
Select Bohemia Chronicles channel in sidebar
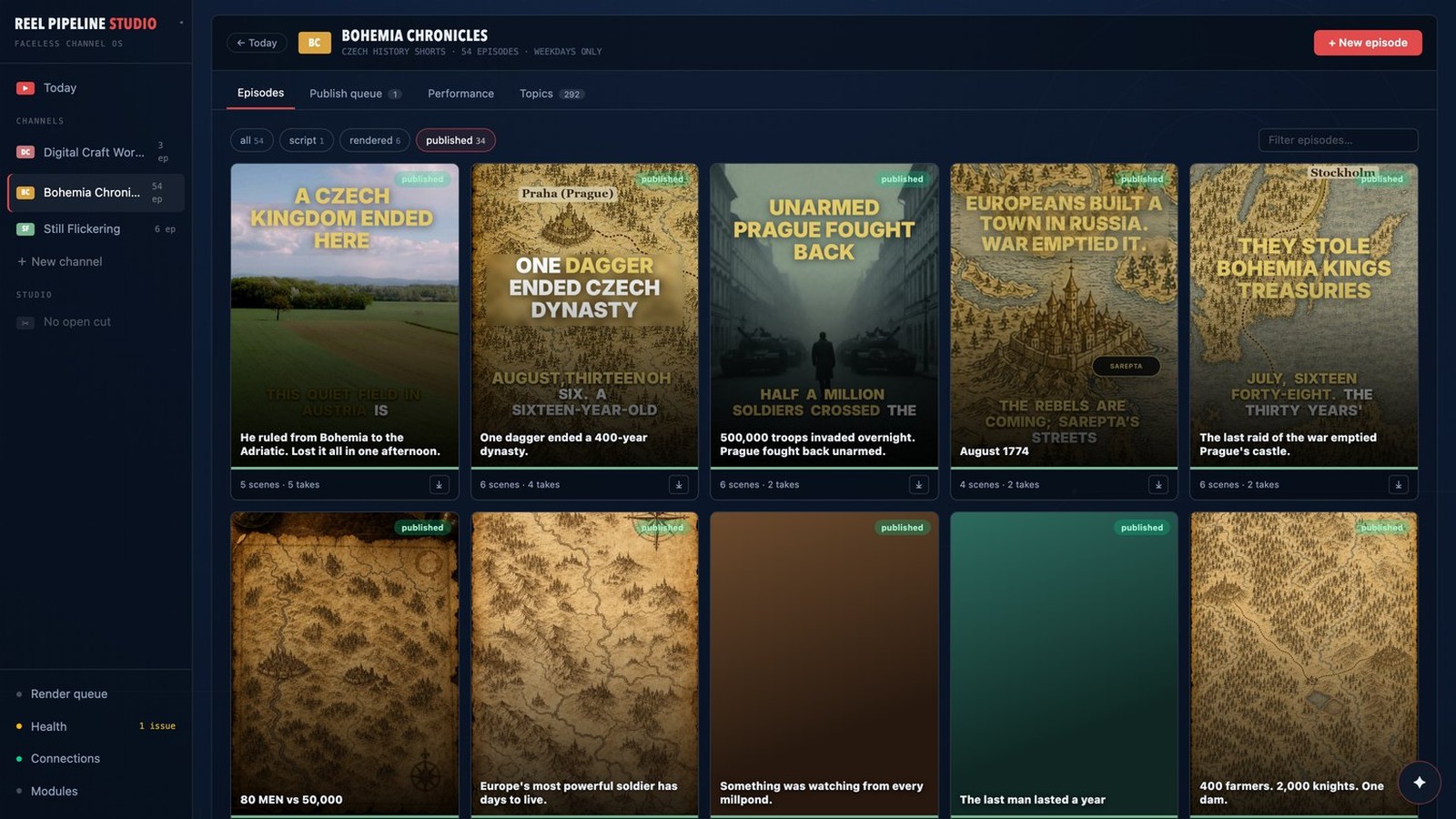coord(96,193)
